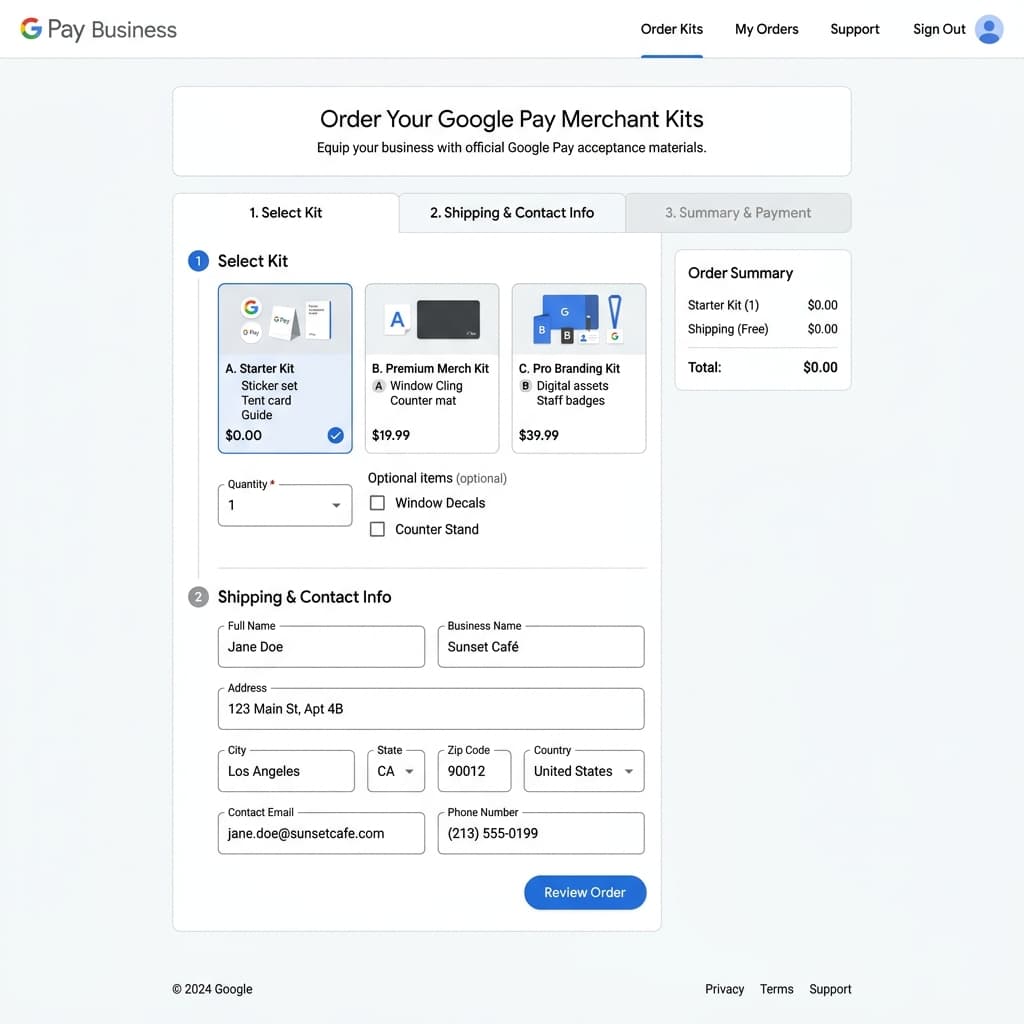Open the Privacy footer link
Screen dimensions: 1024x1024
[x=724, y=989]
